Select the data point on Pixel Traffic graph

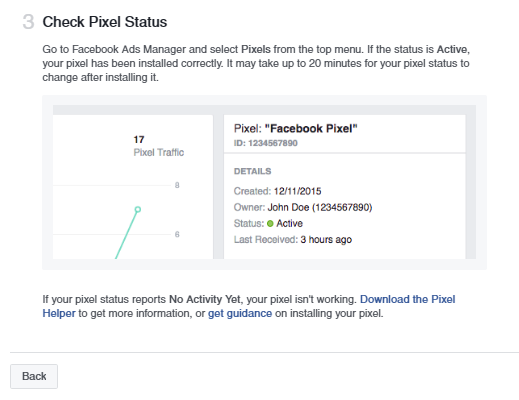[x=138, y=209]
